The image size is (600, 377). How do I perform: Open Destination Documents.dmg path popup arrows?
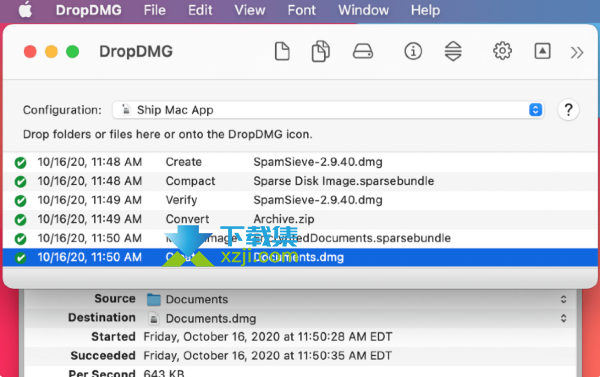pyautogui.click(x=563, y=318)
